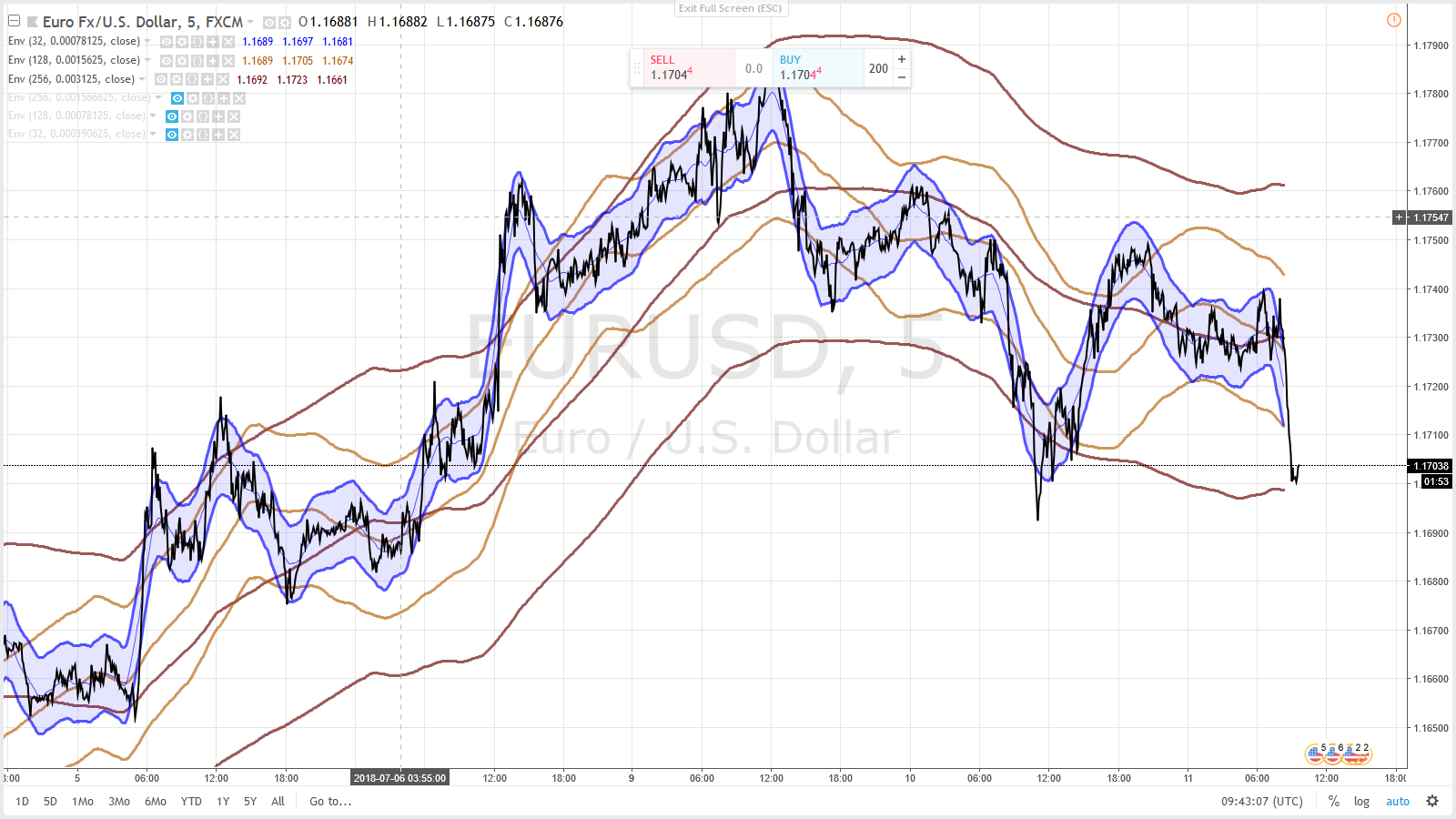
Task: Hide the Env (128, 0.0015625, close) indicator
Action: tap(167, 61)
